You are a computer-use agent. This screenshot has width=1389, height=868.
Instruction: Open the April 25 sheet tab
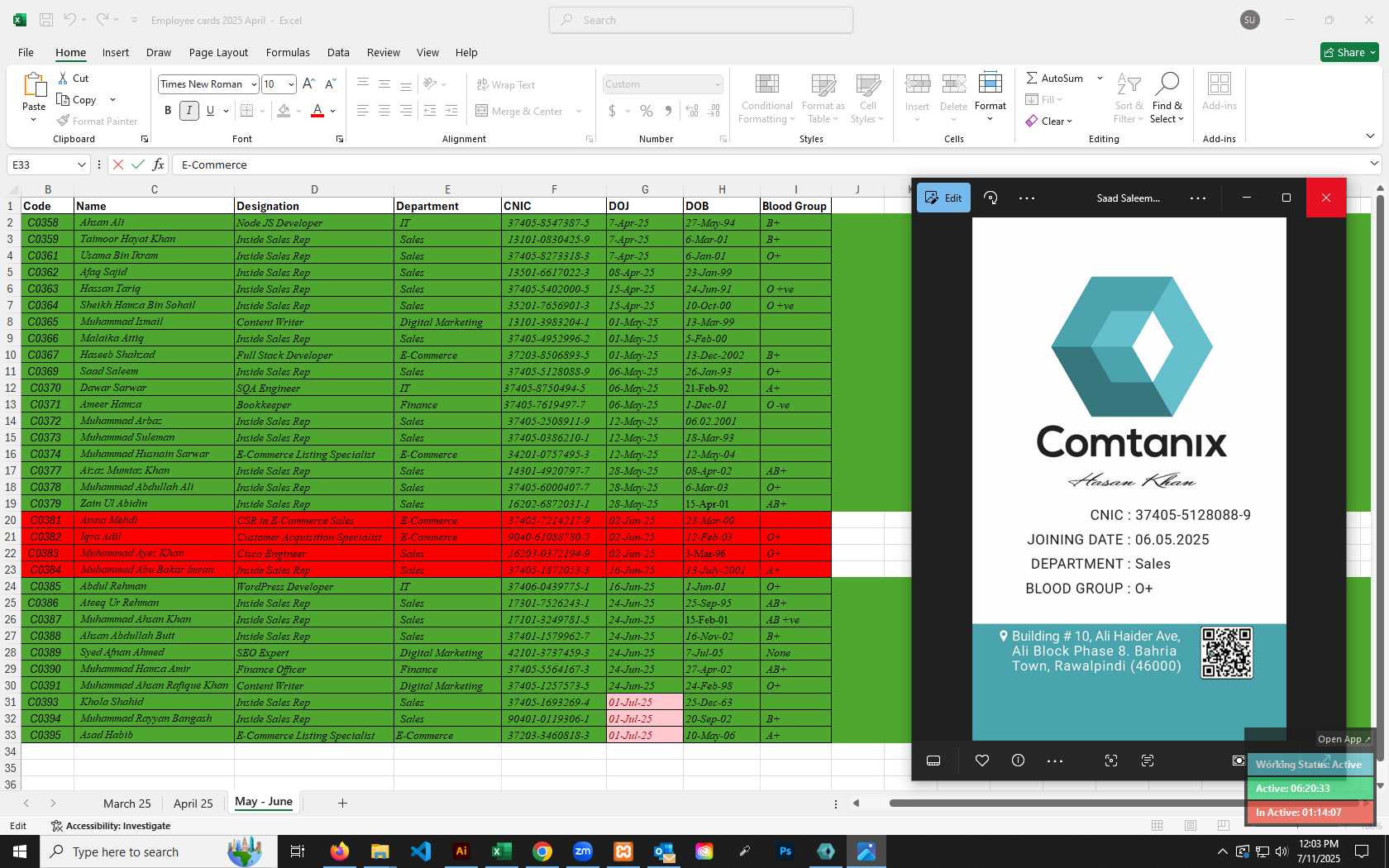point(193,804)
